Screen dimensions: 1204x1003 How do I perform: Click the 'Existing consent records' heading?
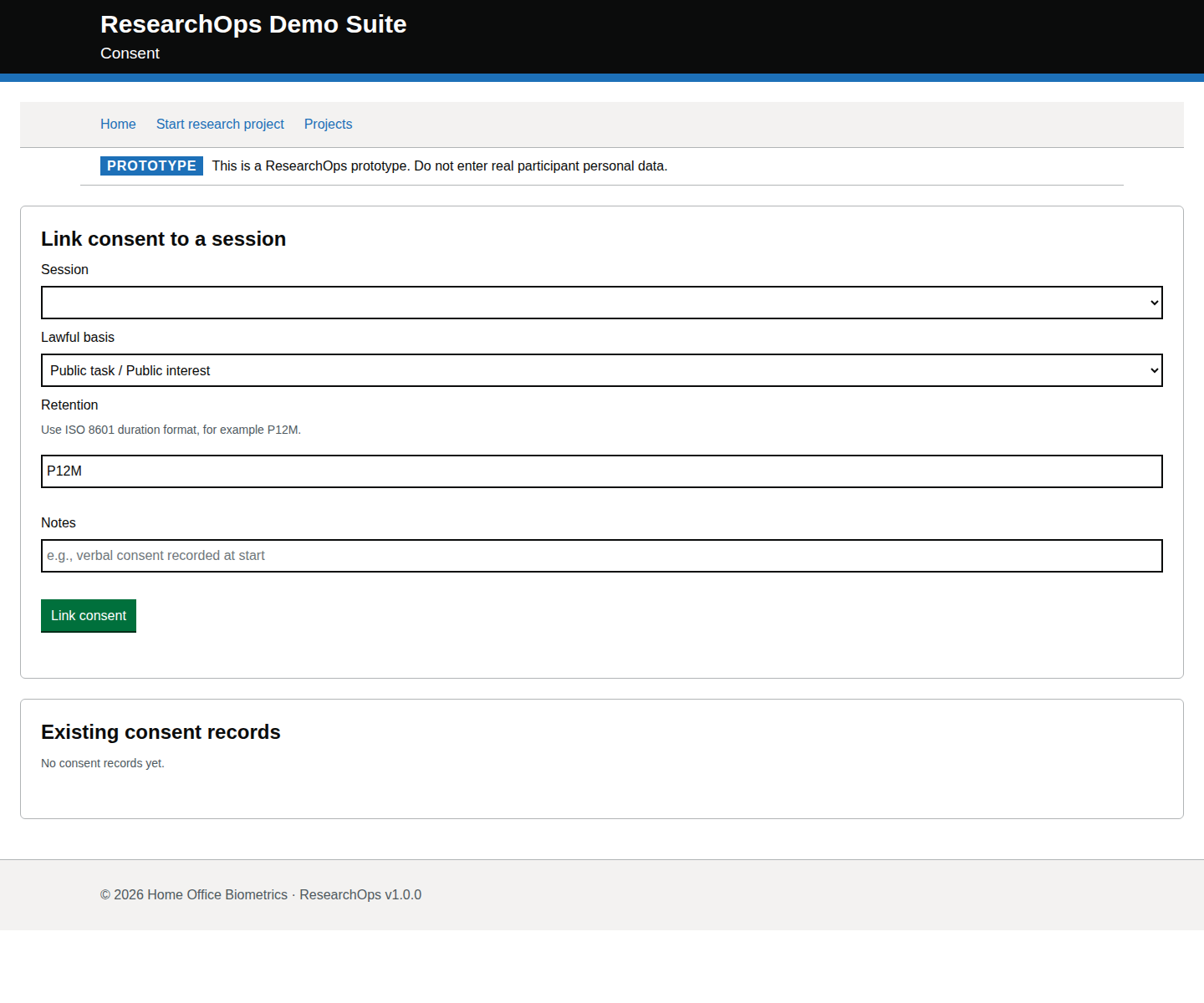coord(161,732)
